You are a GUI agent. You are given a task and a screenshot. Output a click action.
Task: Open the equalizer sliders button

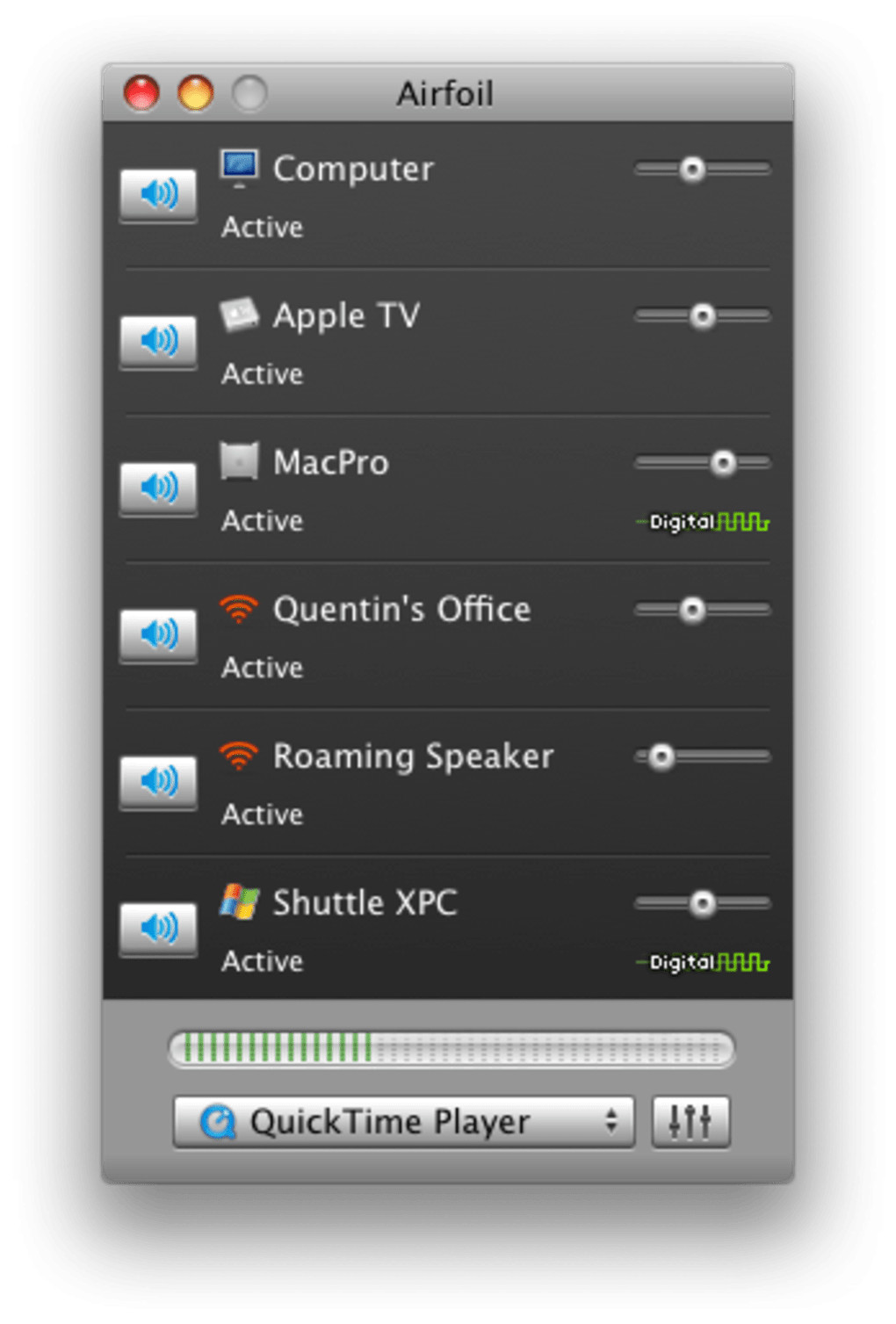pyautogui.click(x=690, y=1121)
